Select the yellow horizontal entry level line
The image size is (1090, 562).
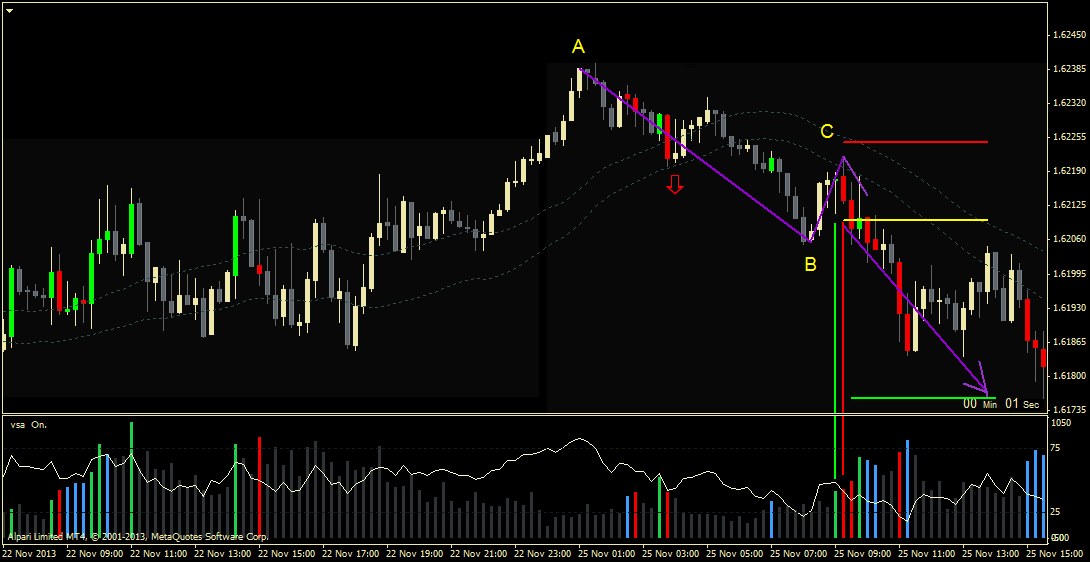pos(915,220)
